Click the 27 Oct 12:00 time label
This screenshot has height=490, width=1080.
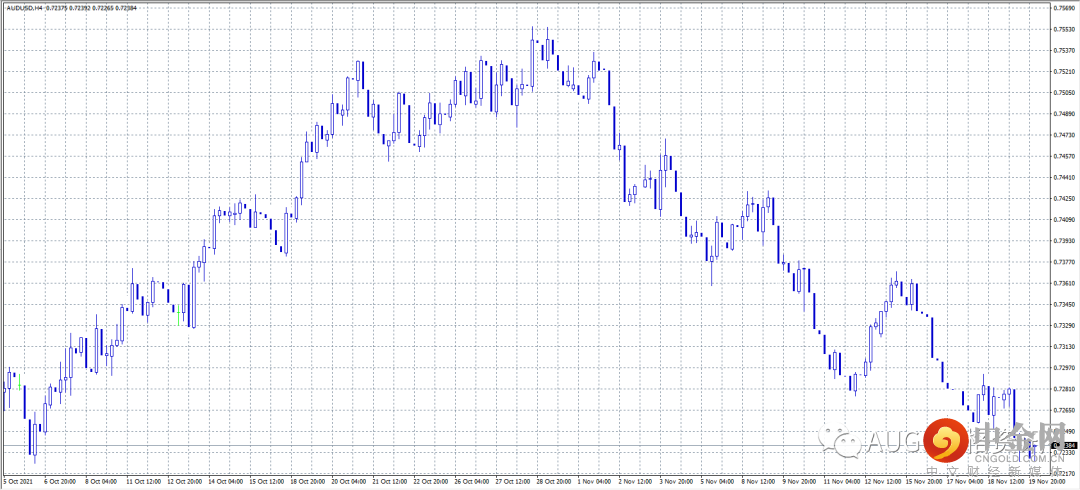pos(512,482)
